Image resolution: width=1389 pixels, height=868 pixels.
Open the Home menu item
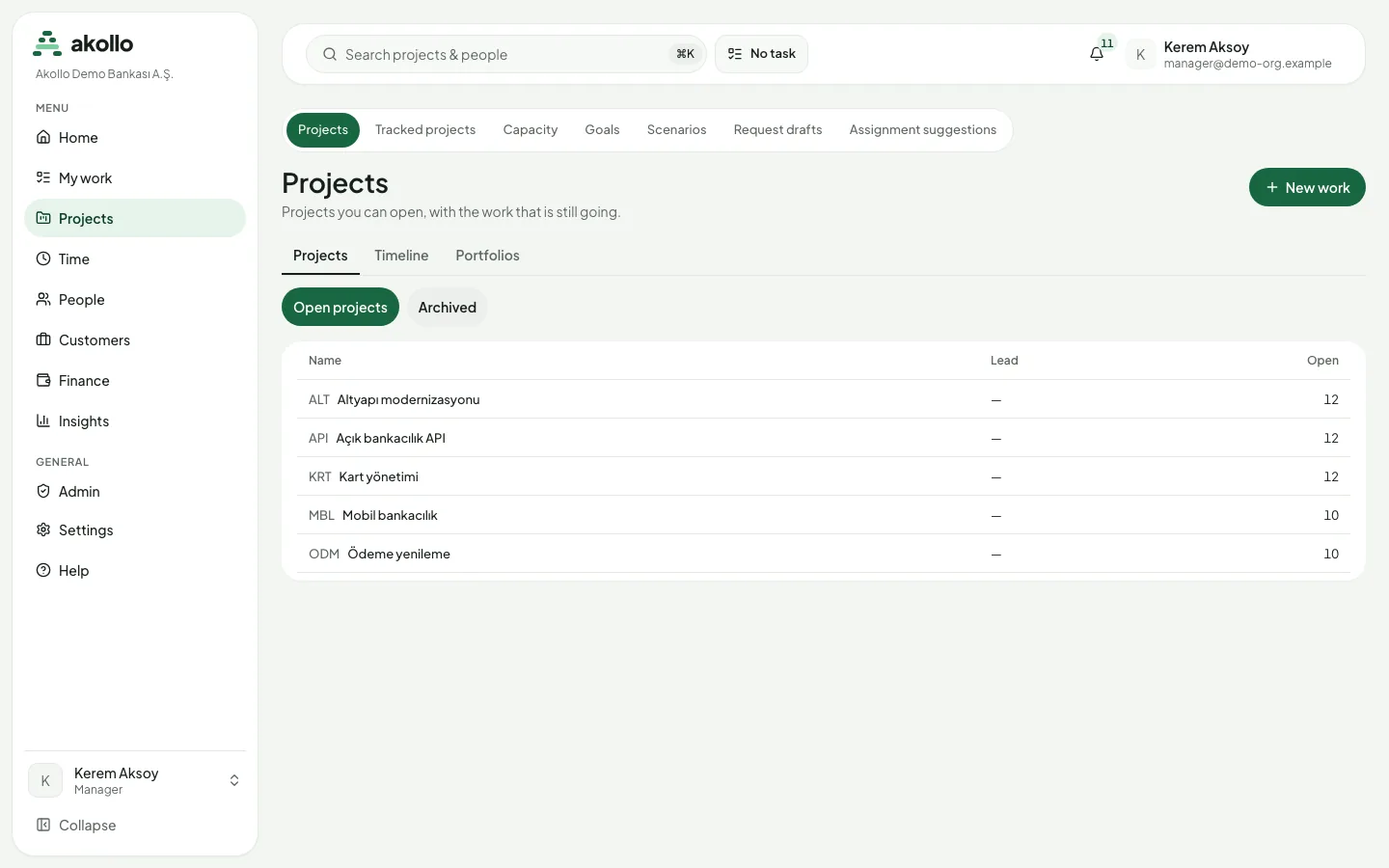point(135,137)
